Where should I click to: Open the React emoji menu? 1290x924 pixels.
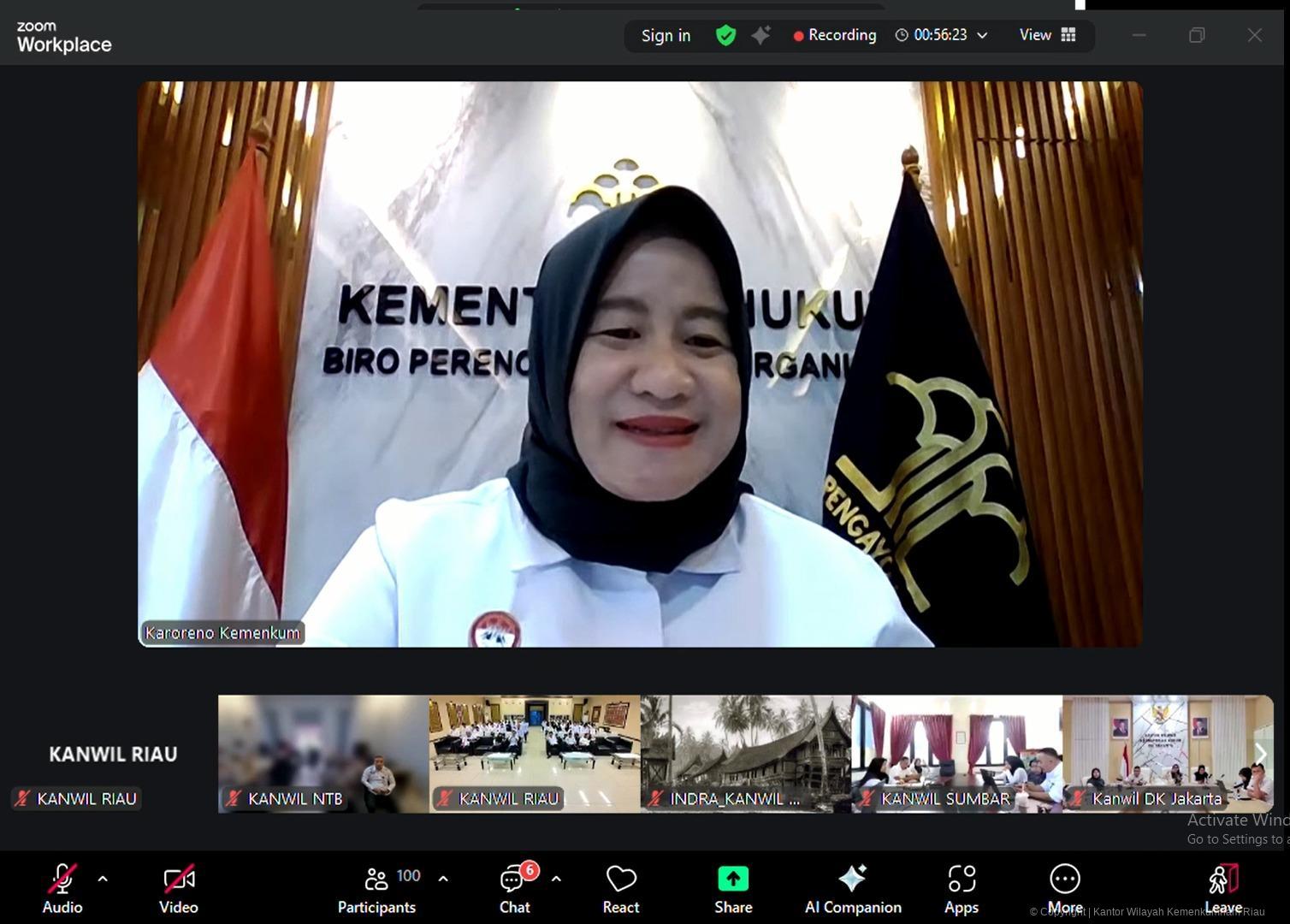(x=621, y=890)
